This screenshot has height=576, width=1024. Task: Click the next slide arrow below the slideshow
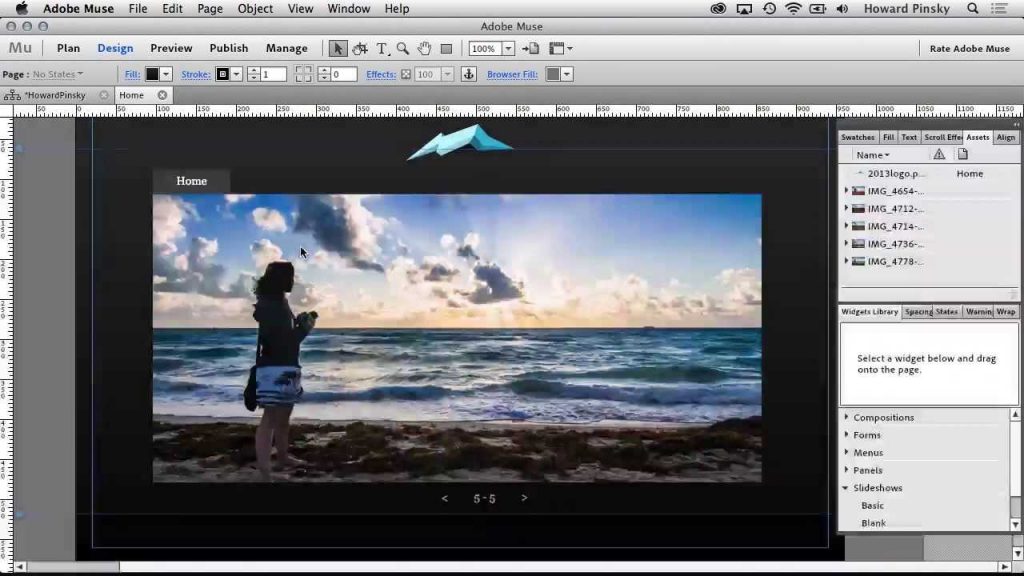pos(524,498)
